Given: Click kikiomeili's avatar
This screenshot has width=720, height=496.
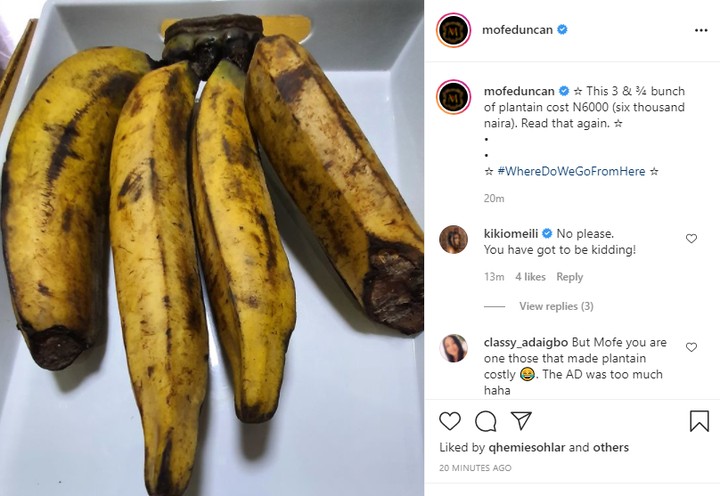Looking at the screenshot, I should (453, 240).
